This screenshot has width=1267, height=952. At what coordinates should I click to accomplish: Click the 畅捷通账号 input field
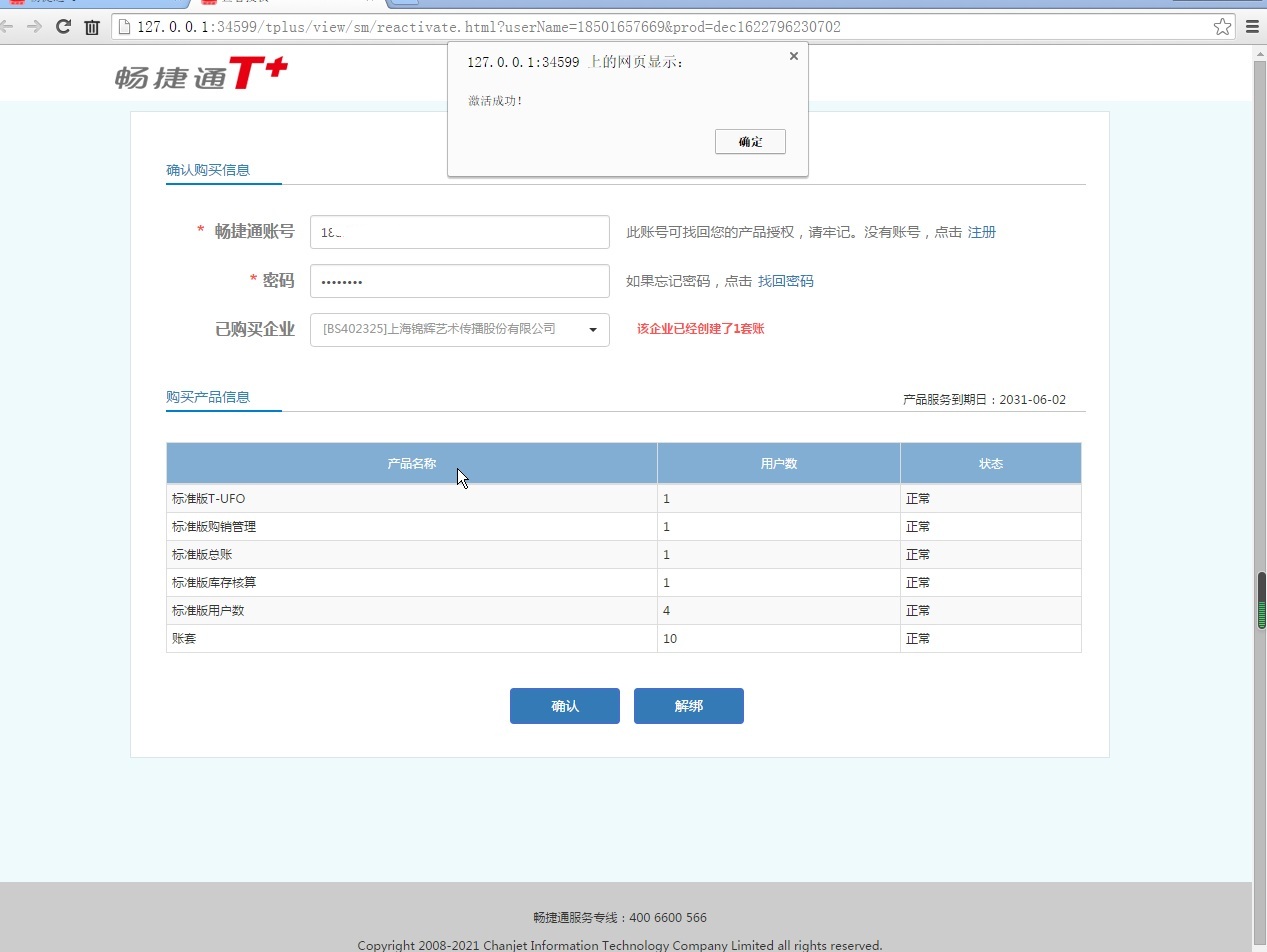tap(460, 232)
